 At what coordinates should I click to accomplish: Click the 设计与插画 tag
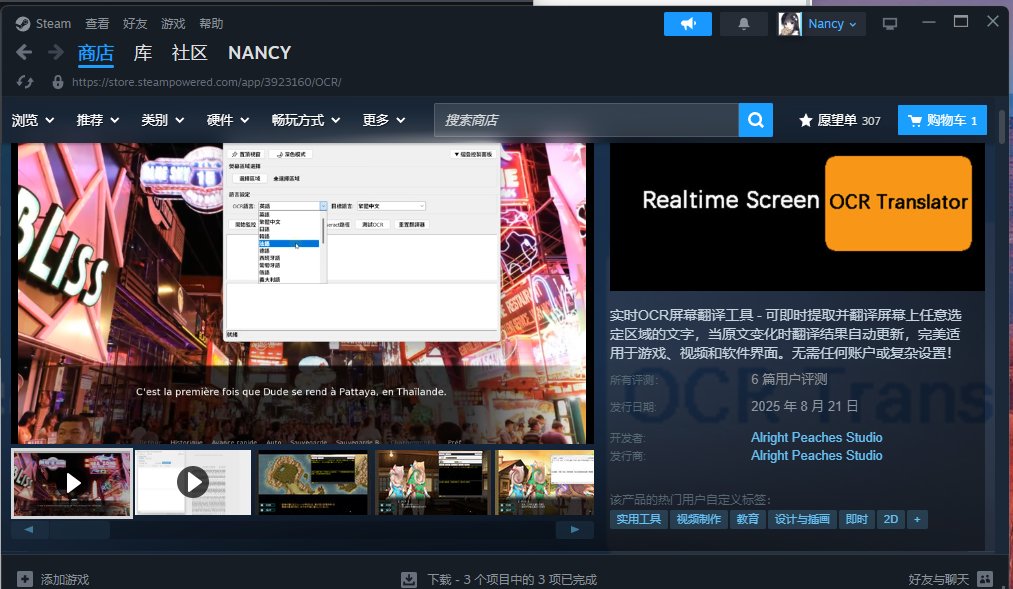pyautogui.click(x=802, y=519)
